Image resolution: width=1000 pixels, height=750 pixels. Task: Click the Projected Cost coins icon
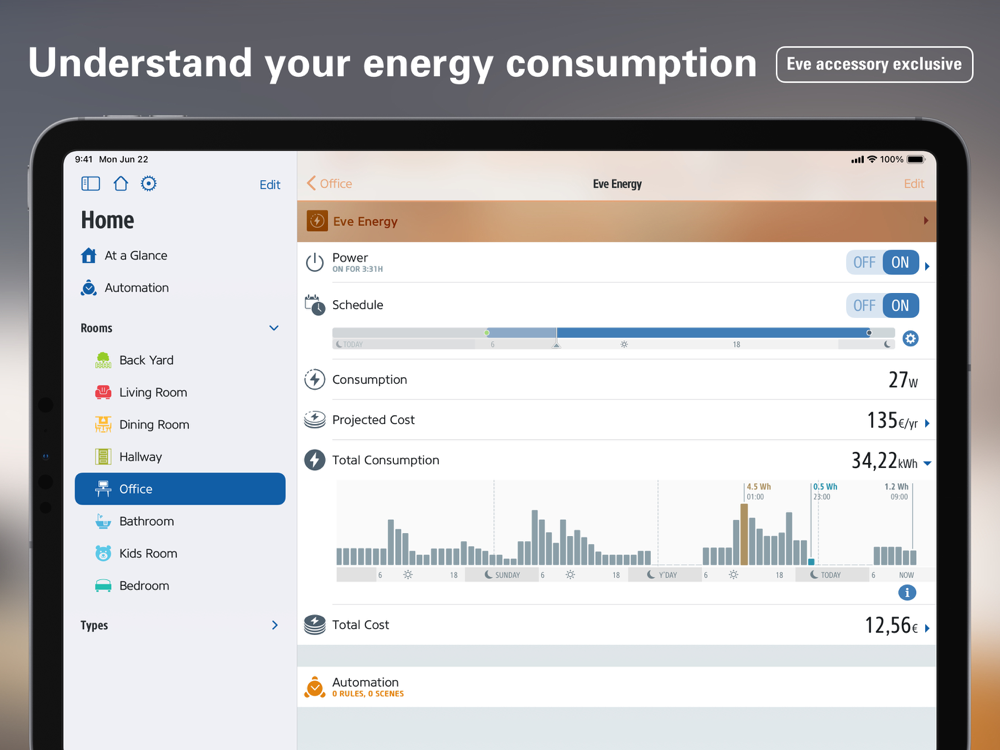(314, 420)
